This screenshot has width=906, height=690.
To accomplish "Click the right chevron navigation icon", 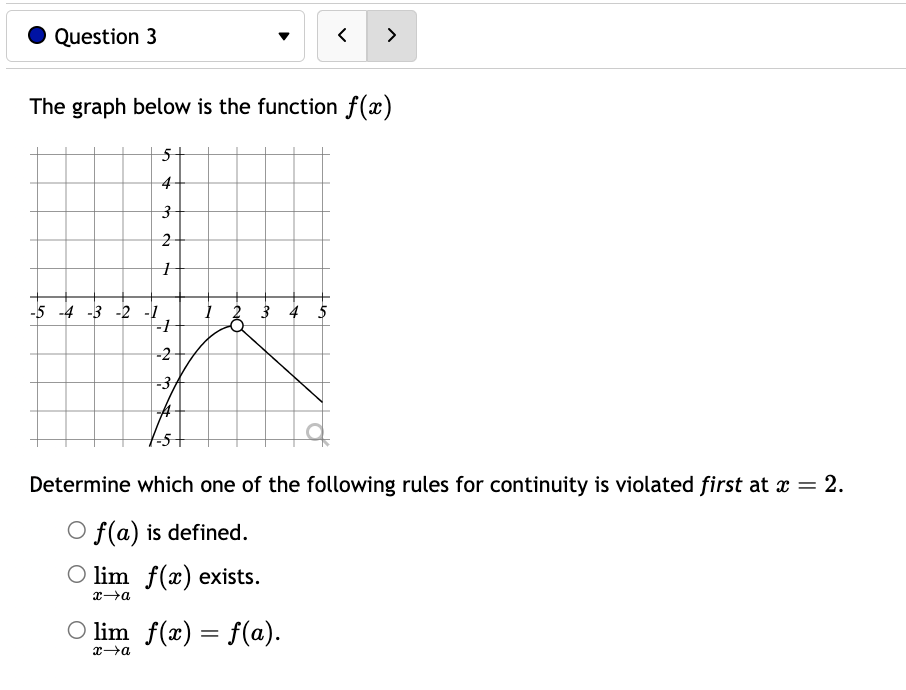I will (x=392, y=35).
